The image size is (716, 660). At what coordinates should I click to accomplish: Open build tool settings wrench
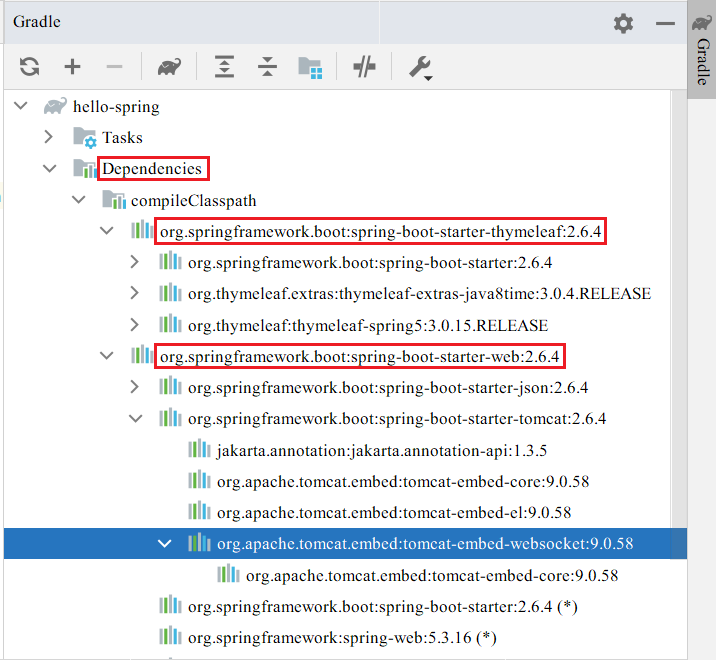pyautogui.click(x=421, y=68)
